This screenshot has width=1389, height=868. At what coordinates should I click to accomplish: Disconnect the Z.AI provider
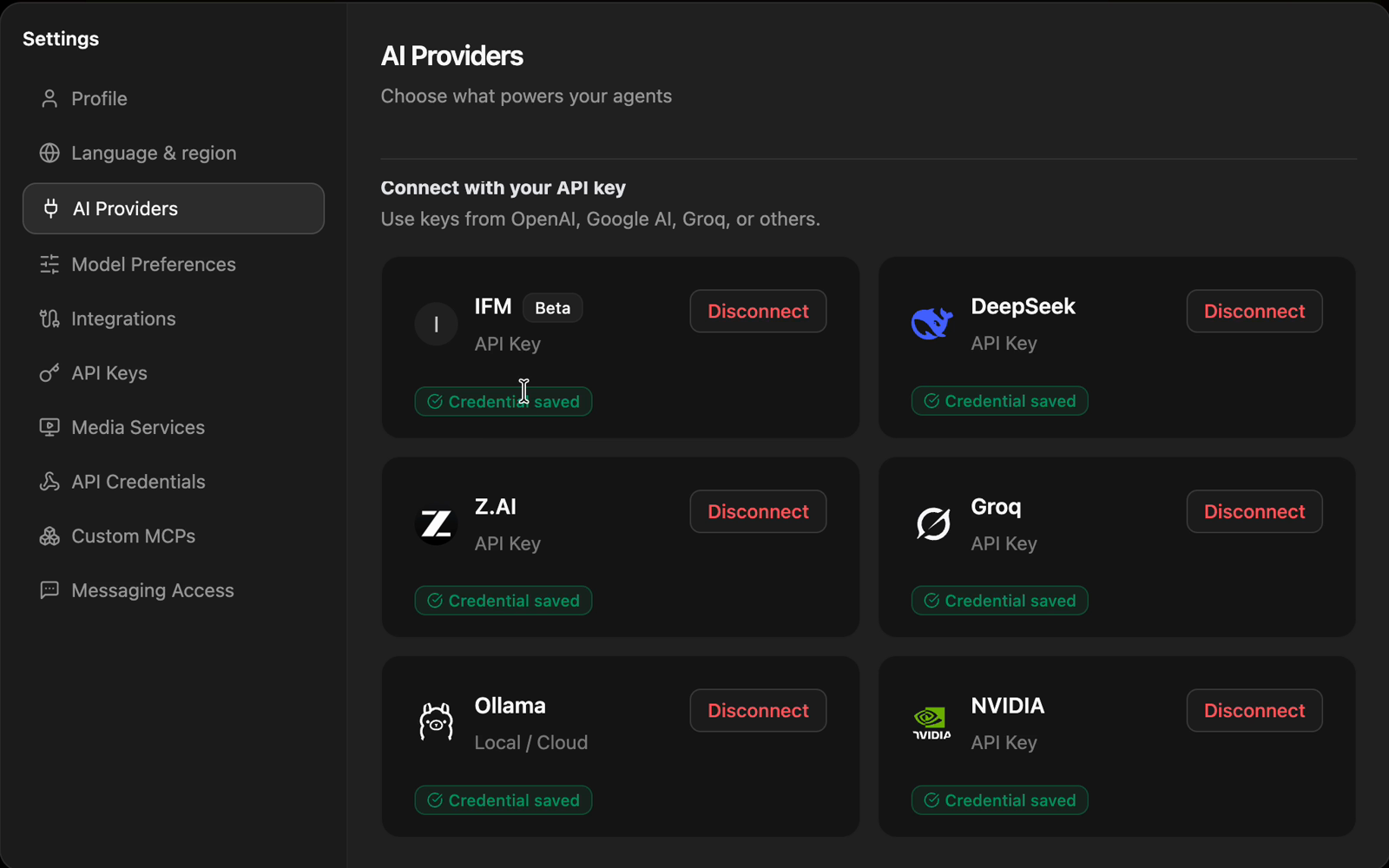point(758,511)
